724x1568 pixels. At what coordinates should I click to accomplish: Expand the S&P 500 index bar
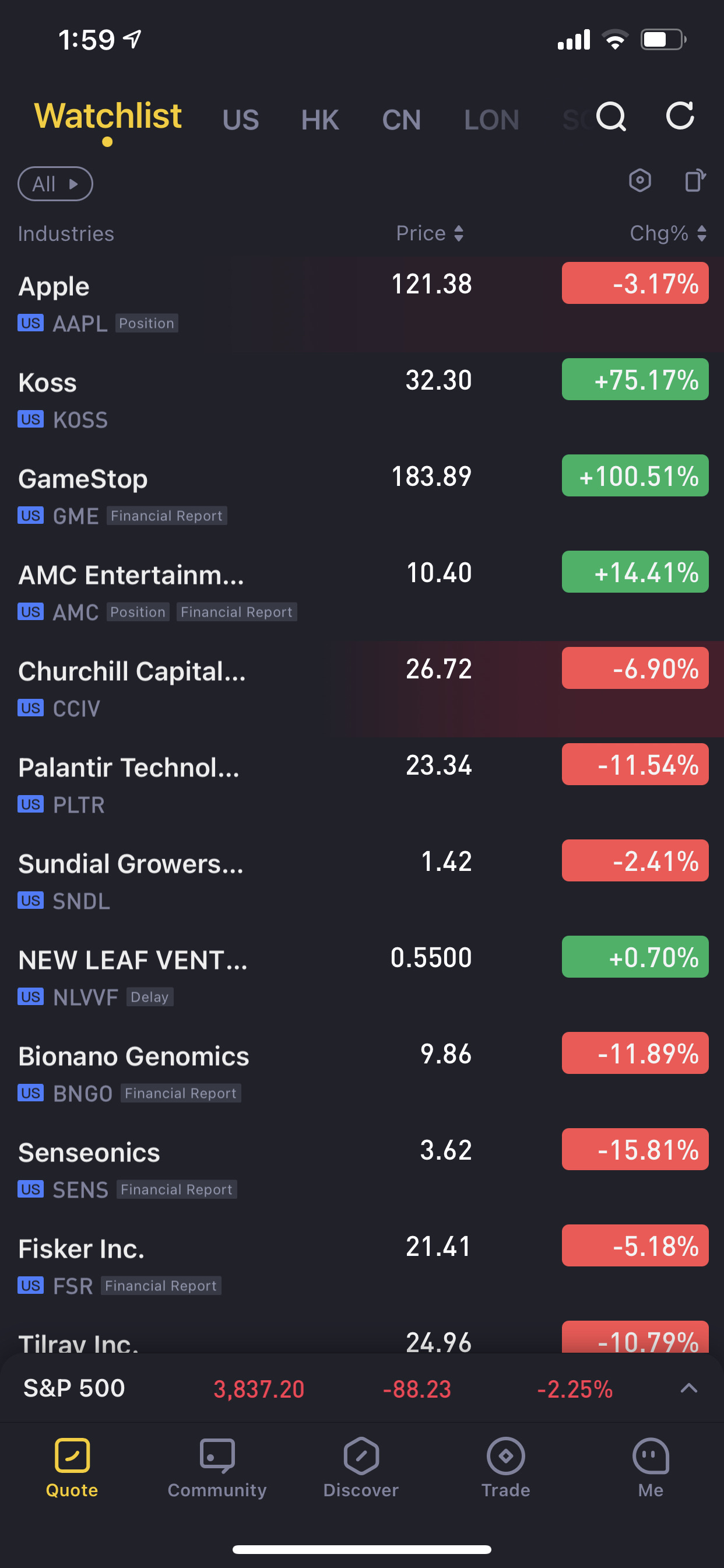click(x=688, y=1388)
